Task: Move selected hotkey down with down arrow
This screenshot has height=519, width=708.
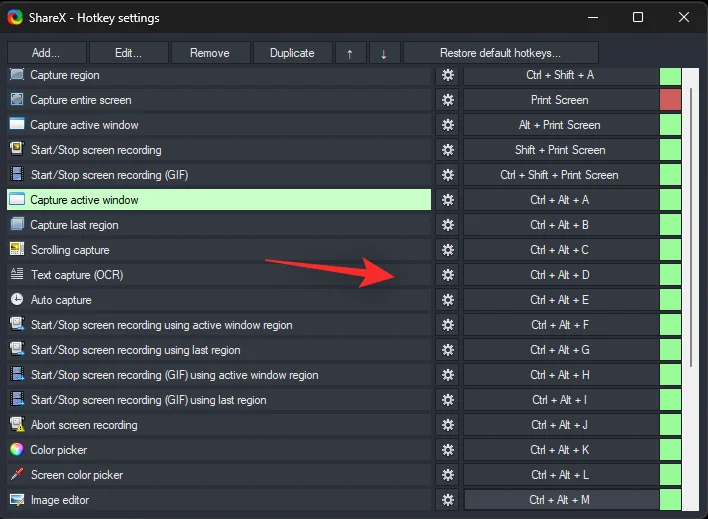Action: click(384, 53)
